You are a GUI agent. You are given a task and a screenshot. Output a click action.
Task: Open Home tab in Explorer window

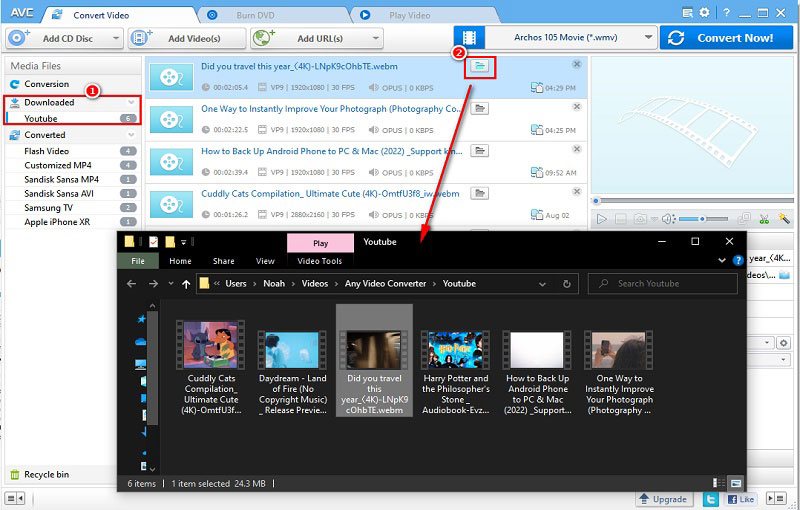point(180,261)
